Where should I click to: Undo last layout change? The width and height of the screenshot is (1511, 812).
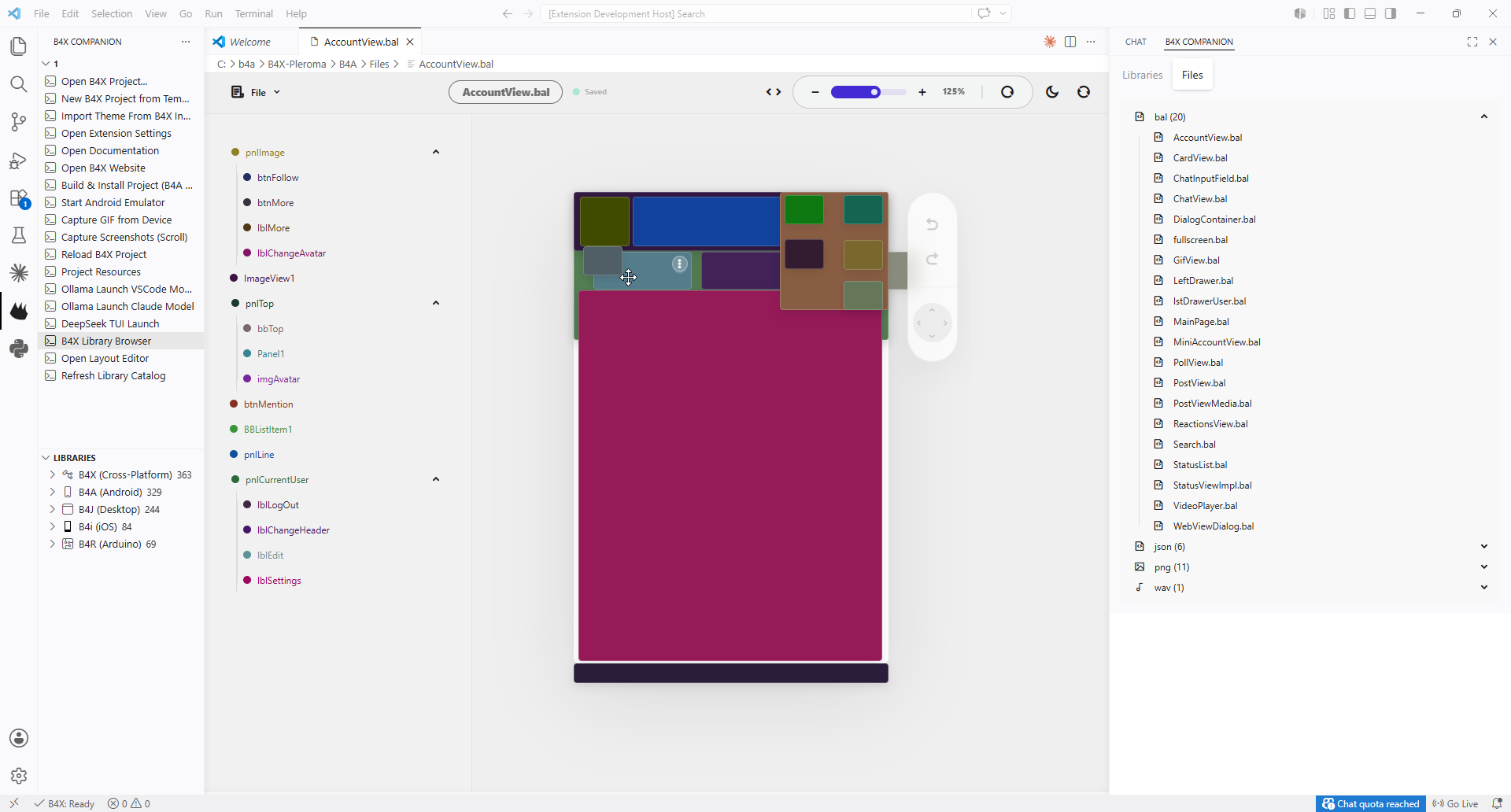pyautogui.click(x=933, y=224)
